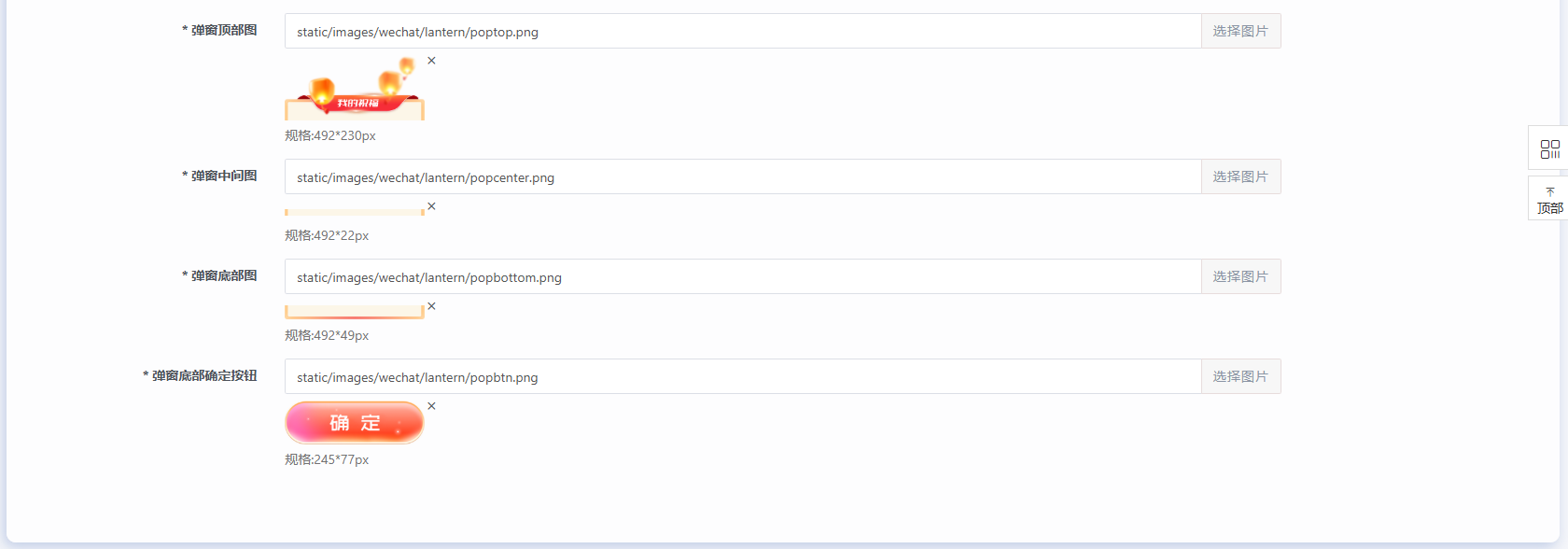Click the popup center strip thumbnail

coord(355,212)
